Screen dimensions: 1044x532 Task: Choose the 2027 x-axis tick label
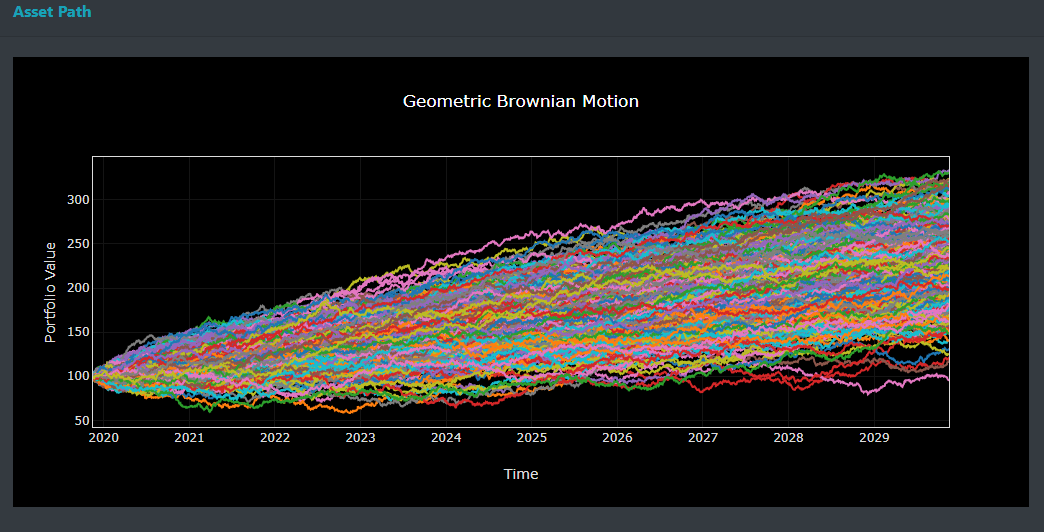pos(703,438)
